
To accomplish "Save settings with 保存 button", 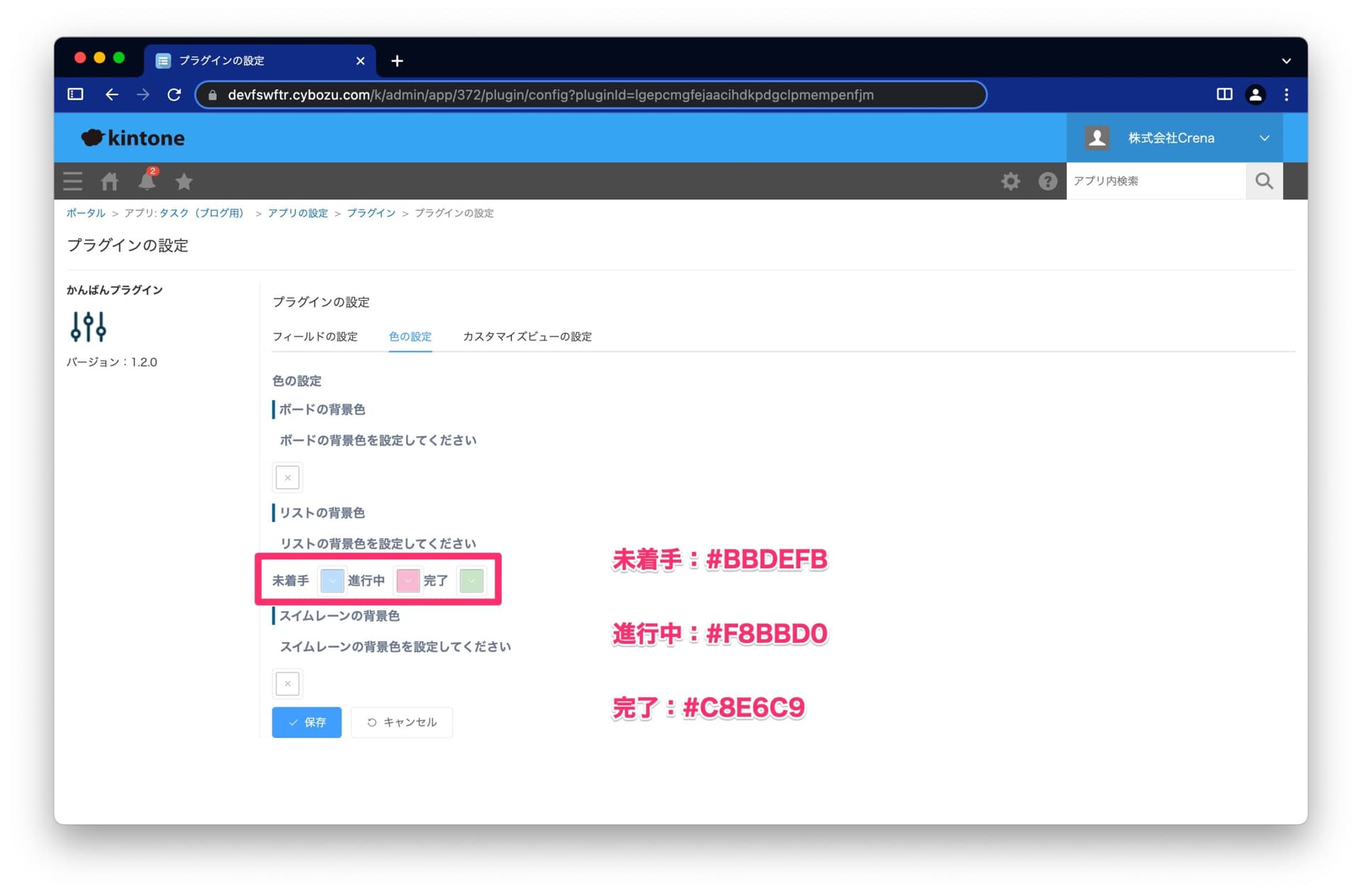I will tap(306, 722).
